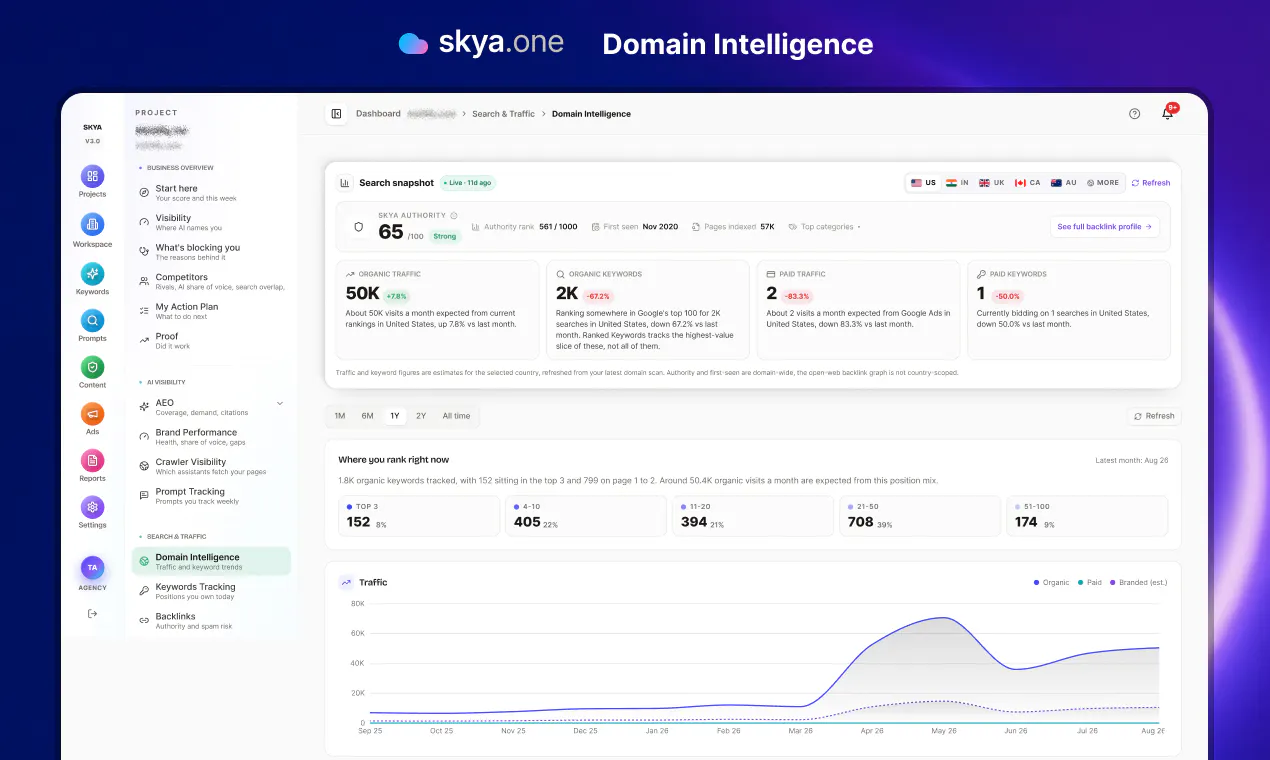
Task: Click the Paid Traffic card
Action: point(859,310)
